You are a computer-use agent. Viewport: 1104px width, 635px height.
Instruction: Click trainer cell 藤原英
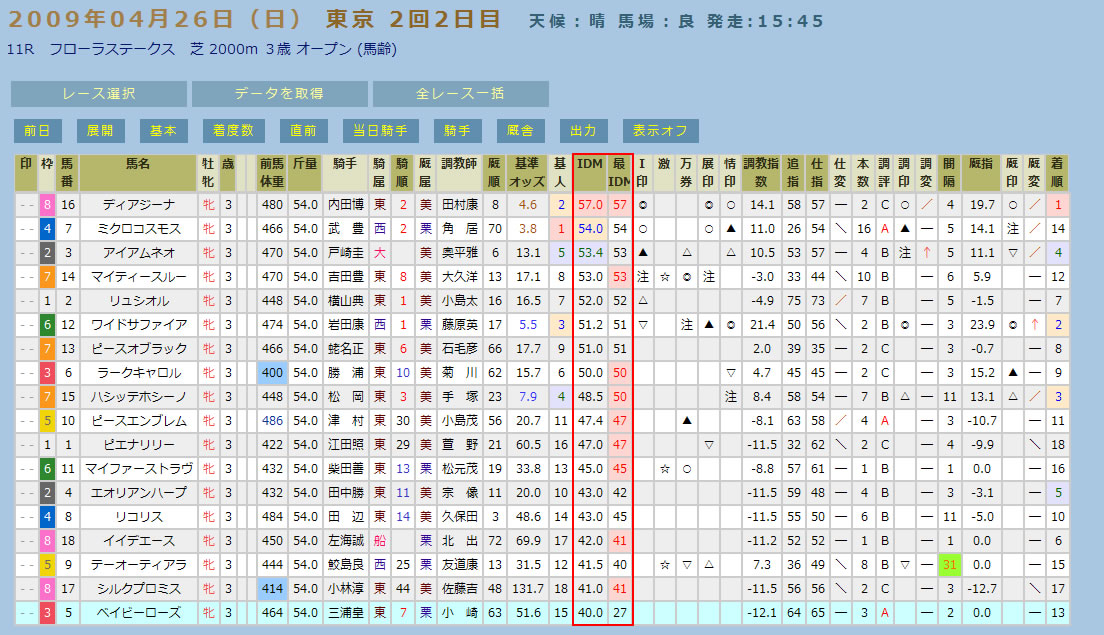coord(459,325)
